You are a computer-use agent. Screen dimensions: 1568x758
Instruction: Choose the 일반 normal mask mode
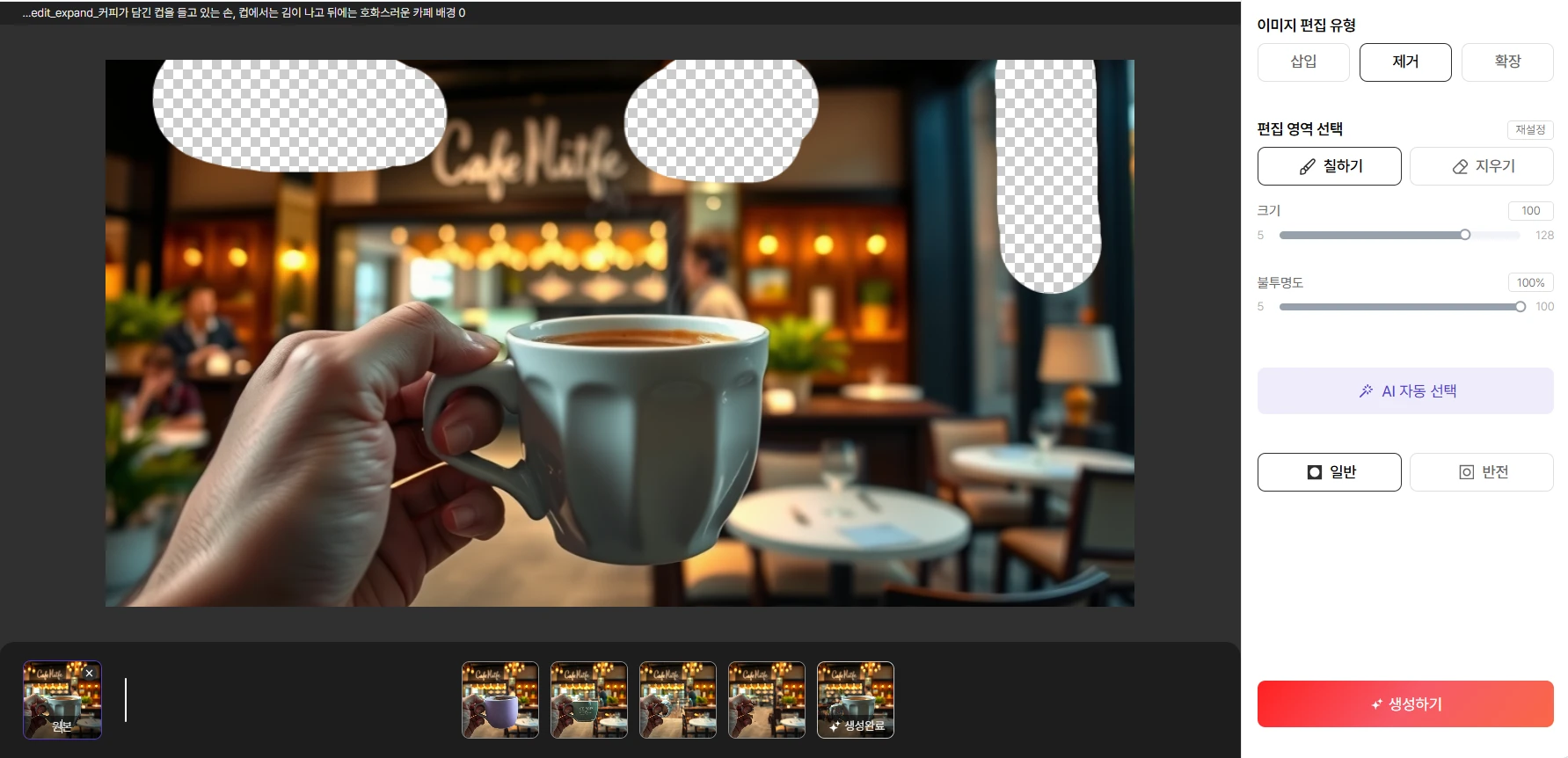1329,472
